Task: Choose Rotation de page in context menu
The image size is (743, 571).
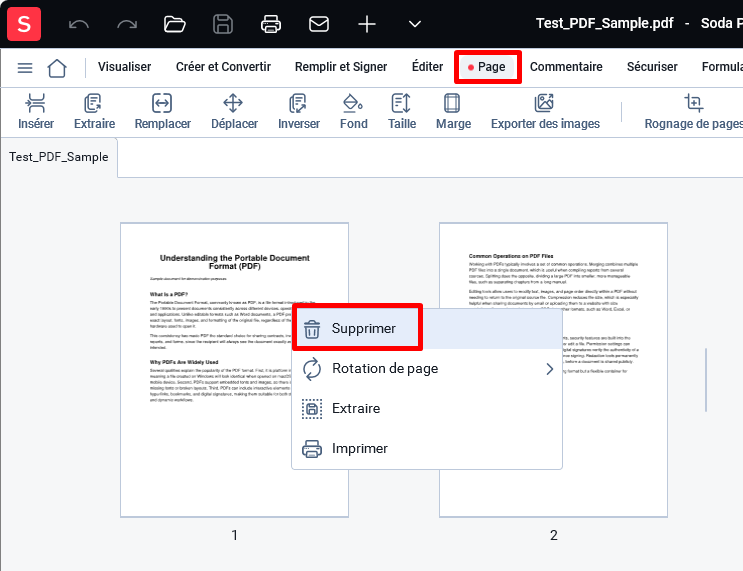Action: point(427,369)
